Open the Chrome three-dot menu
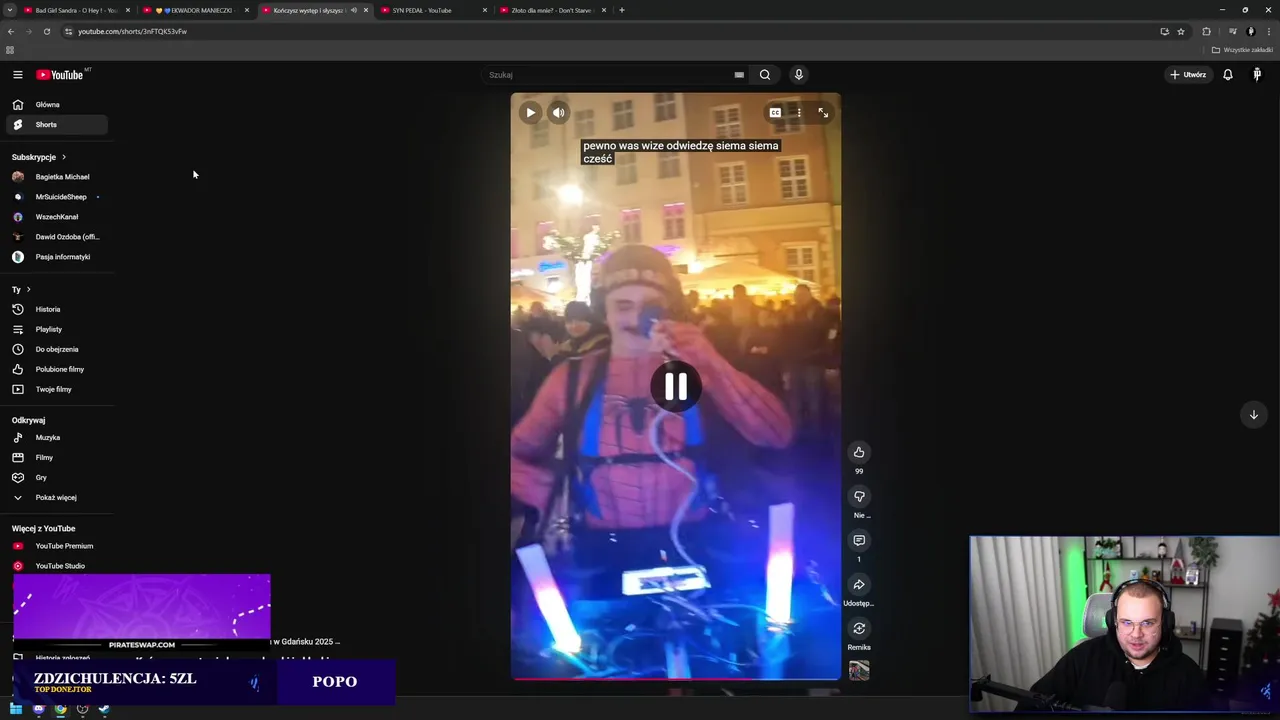Viewport: 1280px width, 720px height. coord(1268,31)
